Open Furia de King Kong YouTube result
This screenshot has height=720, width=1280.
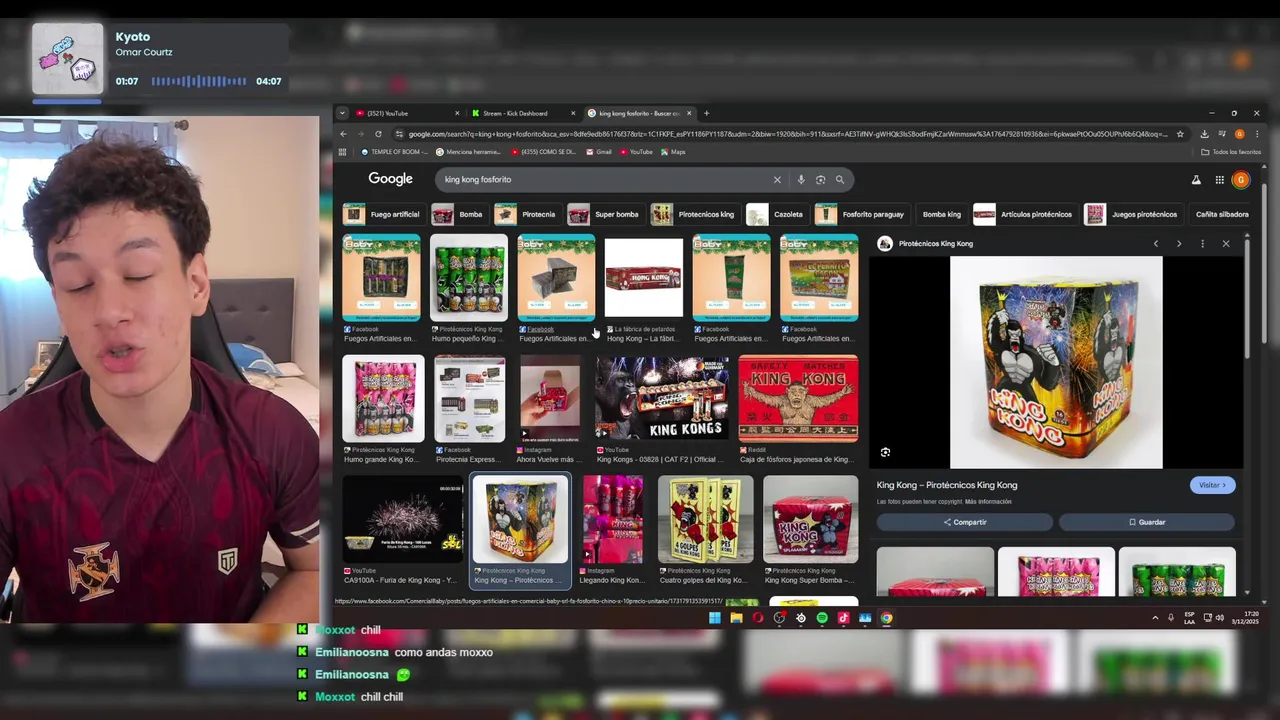[x=403, y=520]
